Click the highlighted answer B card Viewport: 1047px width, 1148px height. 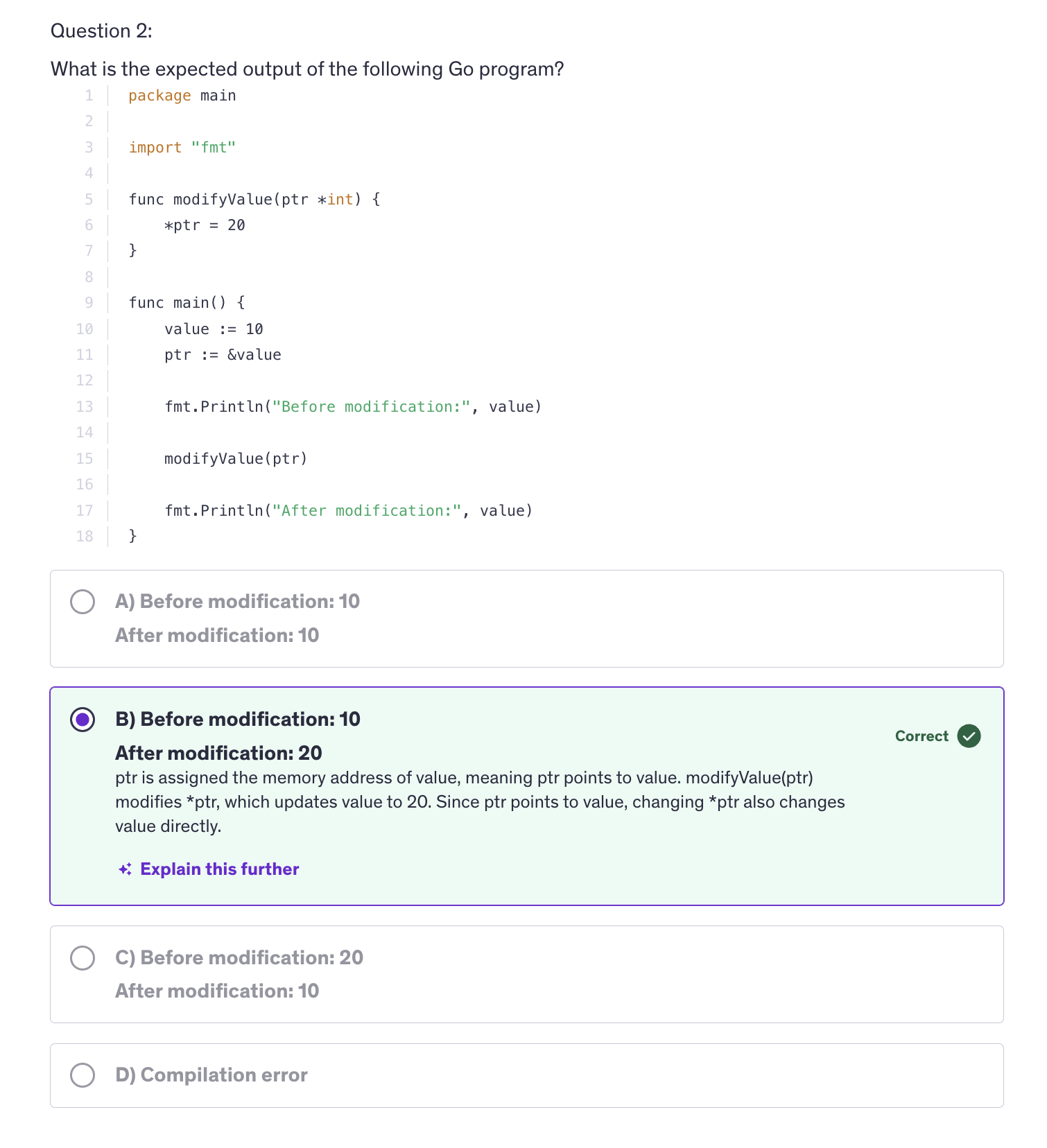coord(526,794)
